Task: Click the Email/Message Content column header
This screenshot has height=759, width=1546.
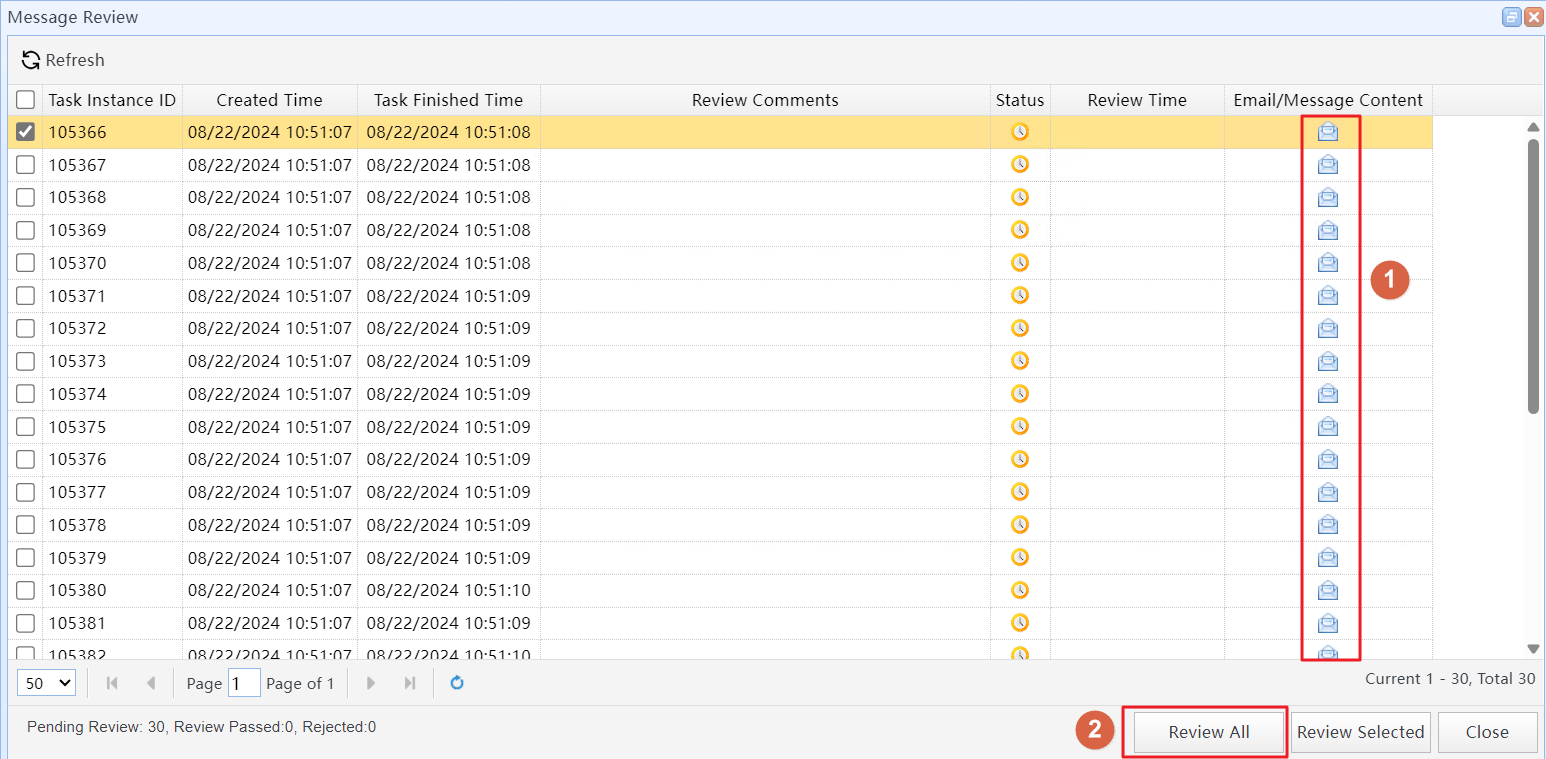Action: [x=1328, y=100]
